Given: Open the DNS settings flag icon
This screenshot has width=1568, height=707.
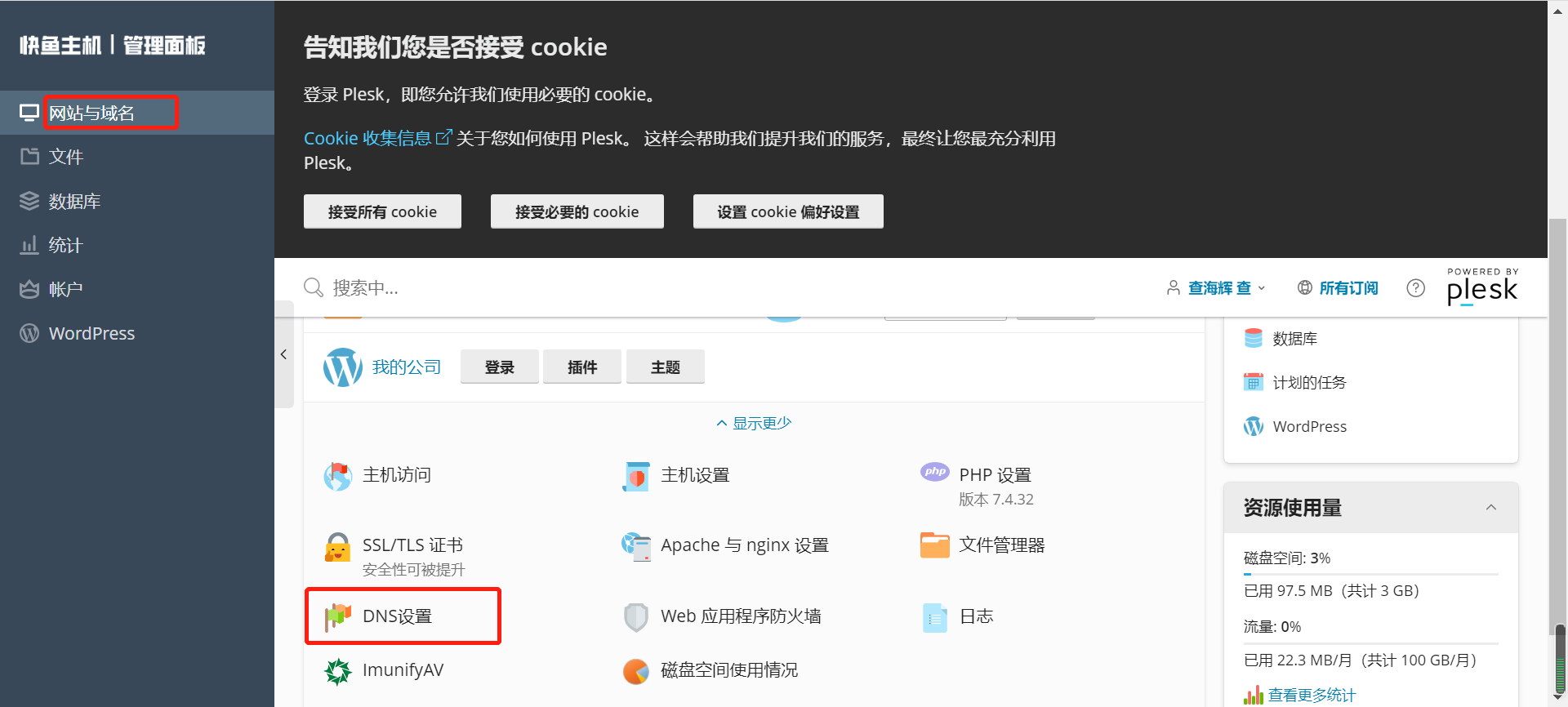Looking at the screenshot, I should (337, 616).
